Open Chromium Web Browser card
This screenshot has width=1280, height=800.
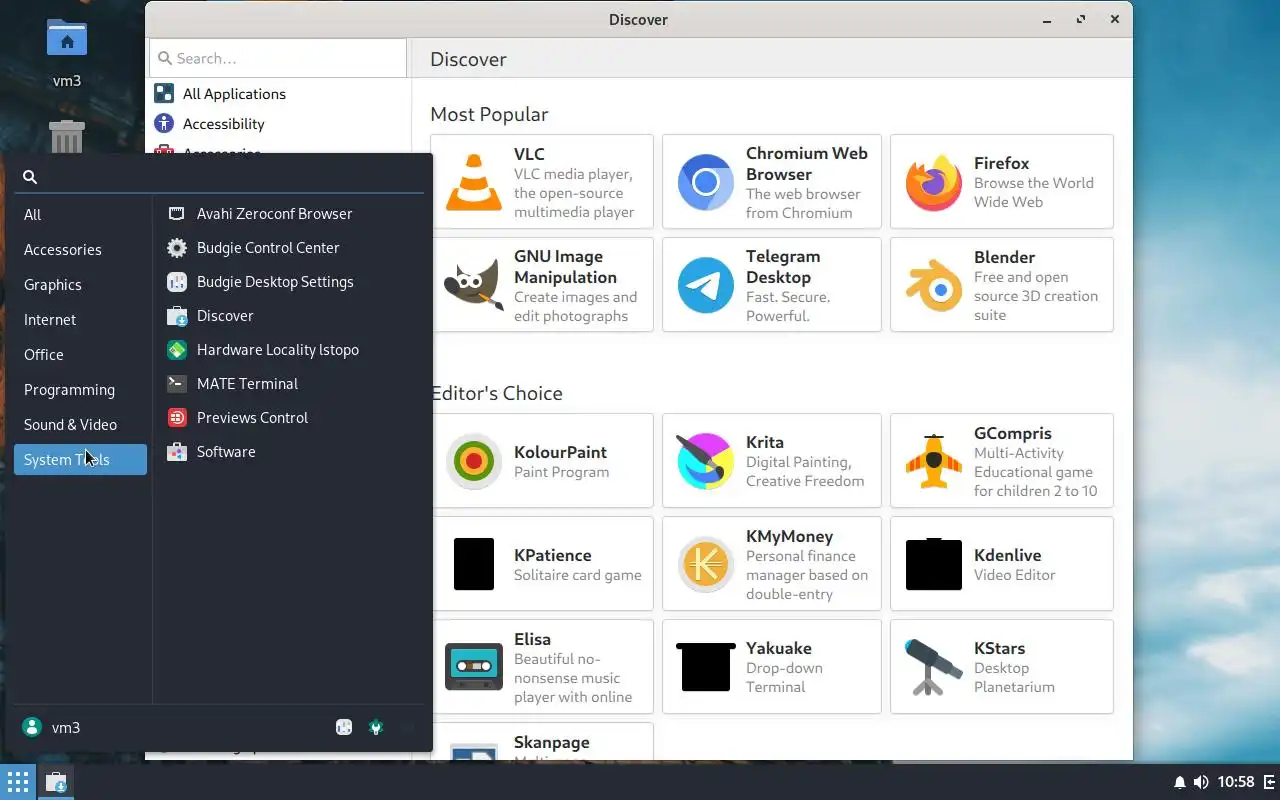click(772, 182)
